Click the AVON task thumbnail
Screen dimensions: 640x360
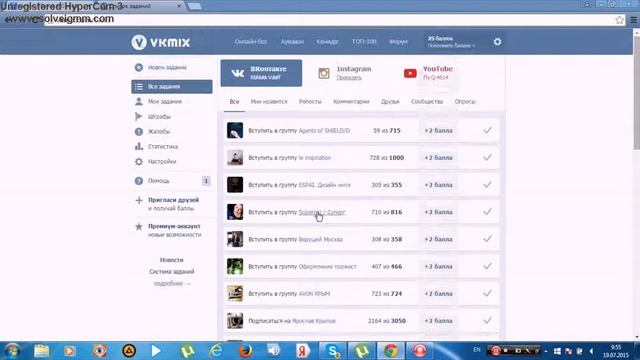coord(235,293)
